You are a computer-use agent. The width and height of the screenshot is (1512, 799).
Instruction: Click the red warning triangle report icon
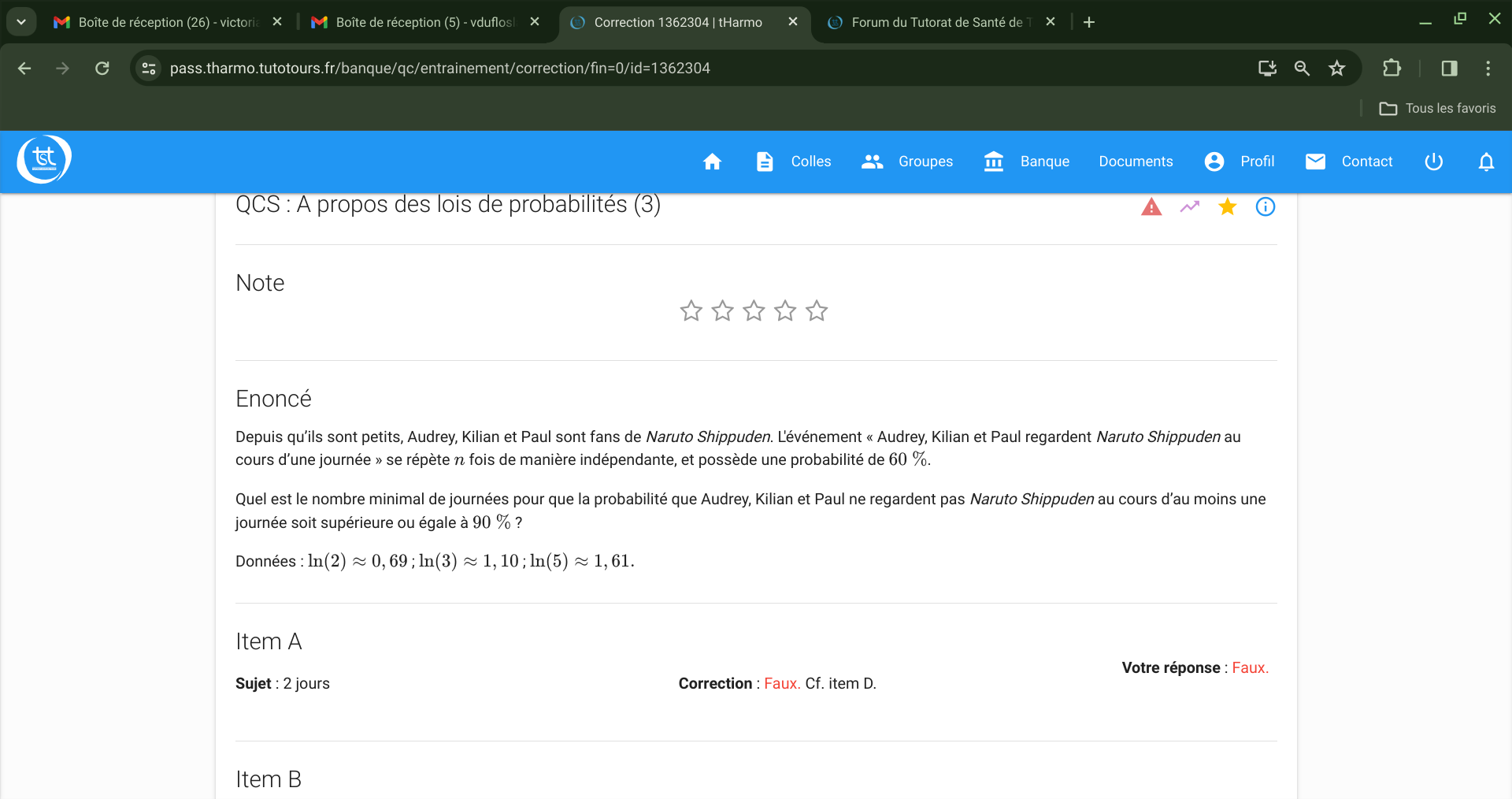pyautogui.click(x=1151, y=207)
